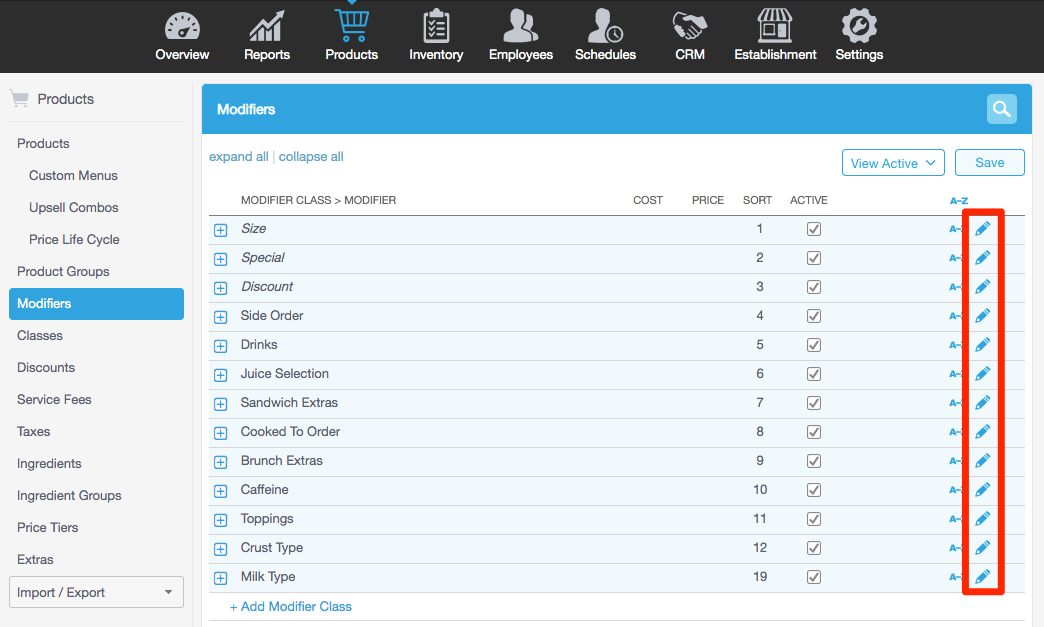The width and height of the screenshot is (1044, 627).
Task: Open the Overview dashboard icon
Action: pos(182,27)
